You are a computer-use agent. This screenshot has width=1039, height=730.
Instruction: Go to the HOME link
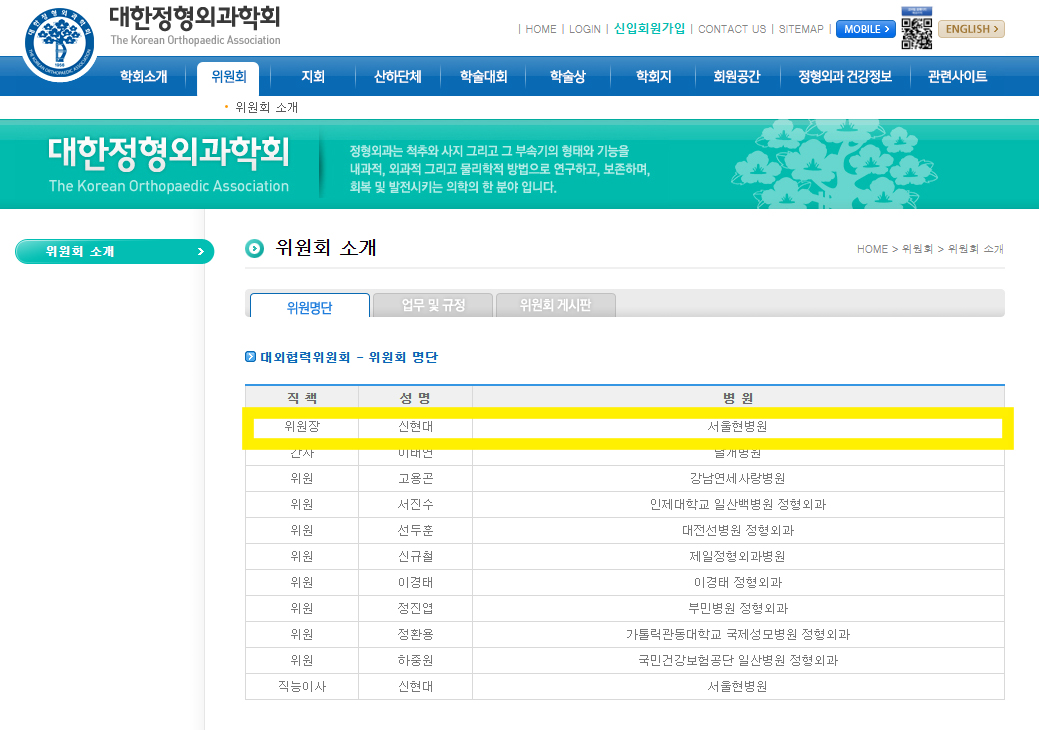point(541,29)
